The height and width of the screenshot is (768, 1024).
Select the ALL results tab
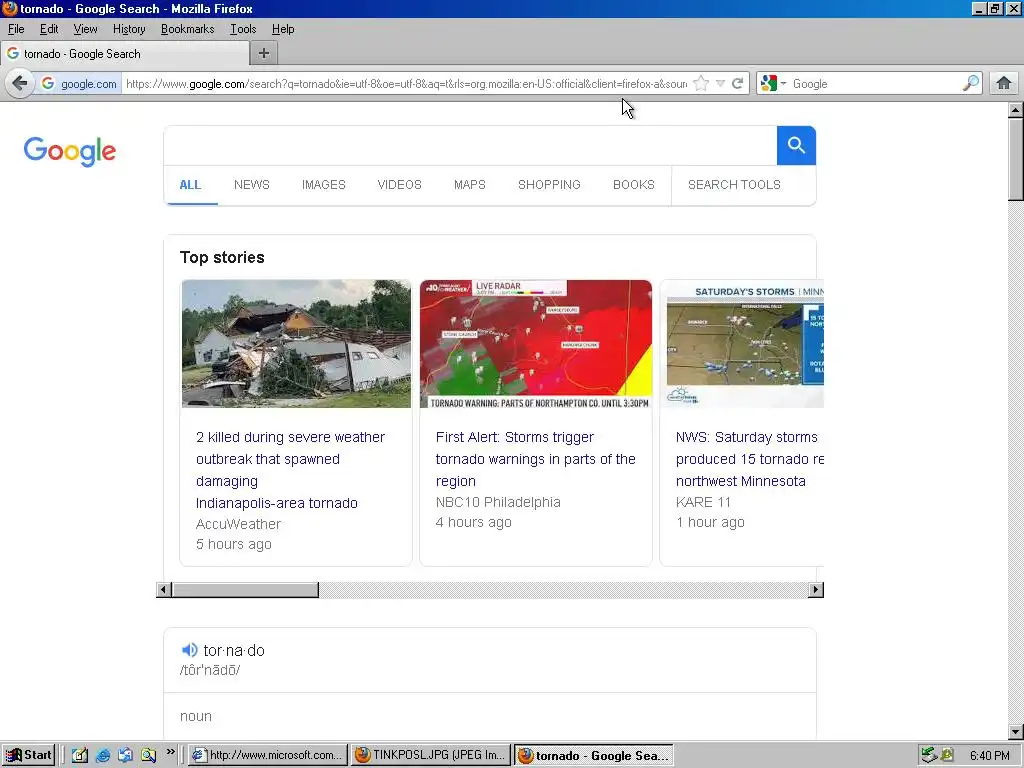pos(190,185)
